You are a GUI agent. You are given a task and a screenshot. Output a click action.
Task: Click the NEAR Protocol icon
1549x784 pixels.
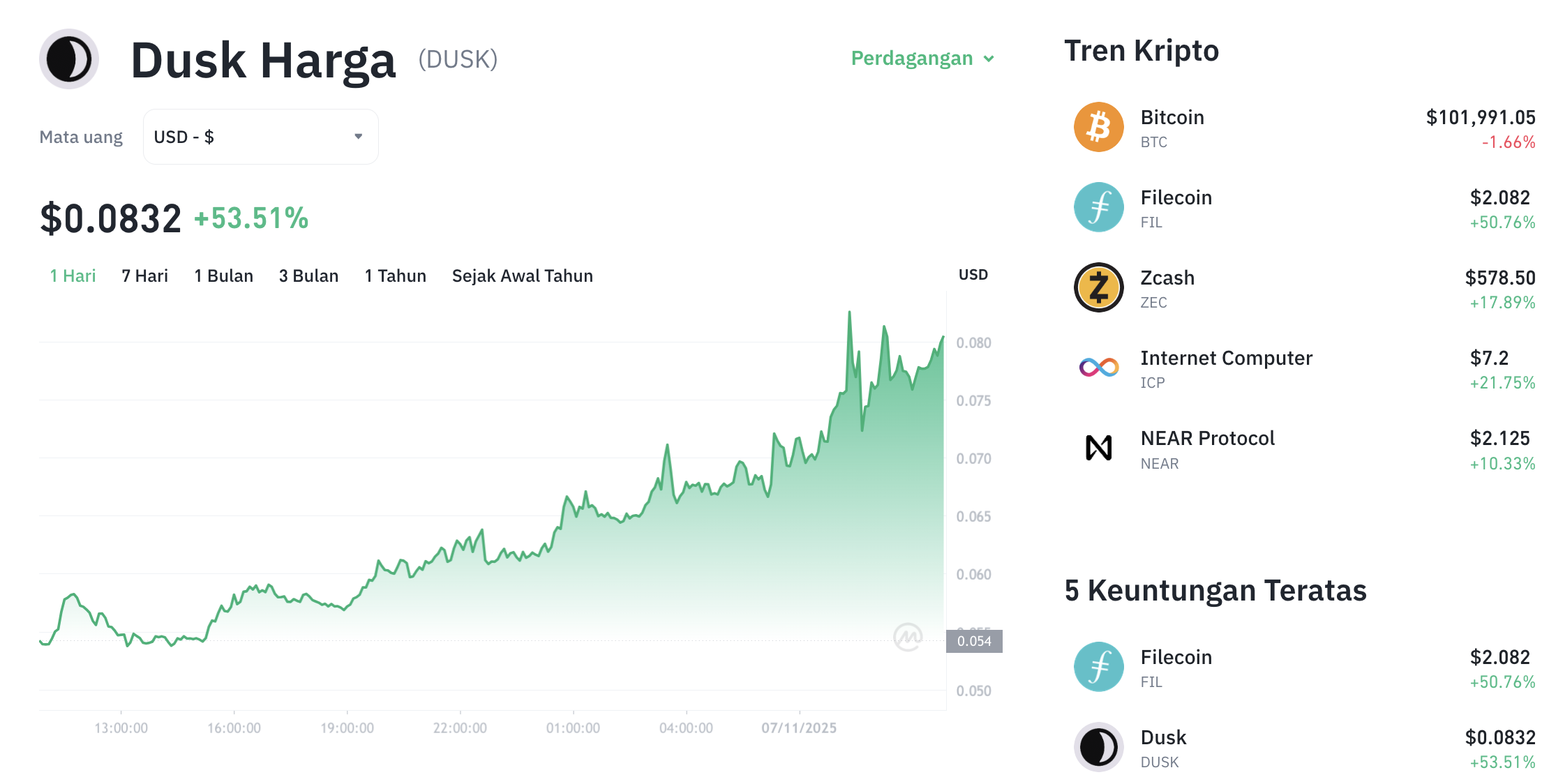pos(1098,447)
